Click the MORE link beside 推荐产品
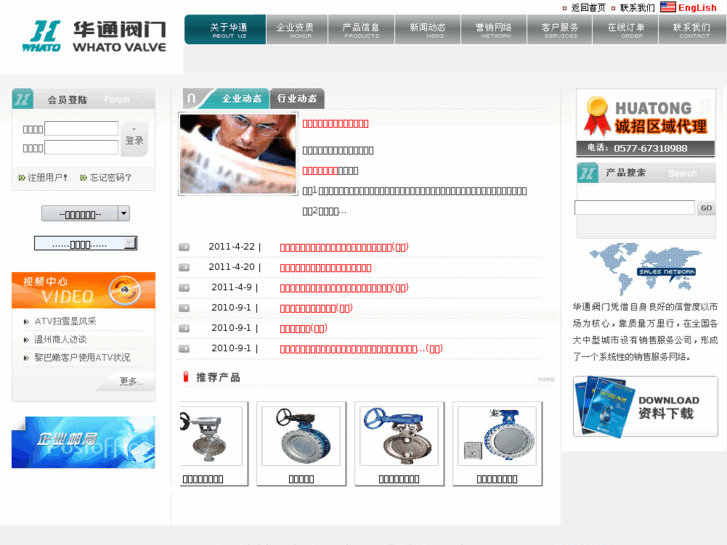This screenshot has height=545, width=727. (546, 379)
